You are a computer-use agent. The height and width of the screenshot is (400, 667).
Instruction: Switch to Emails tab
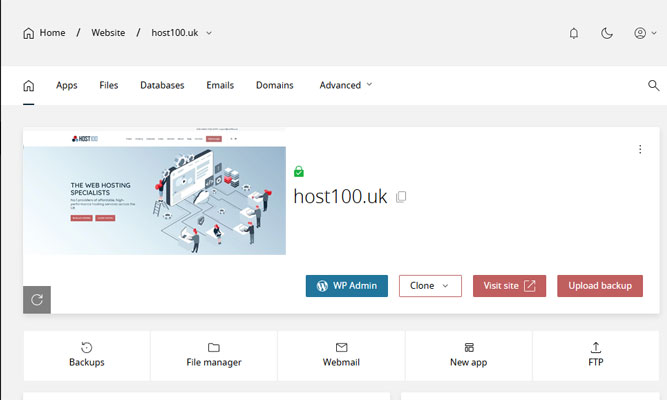(x=220, y=85)
